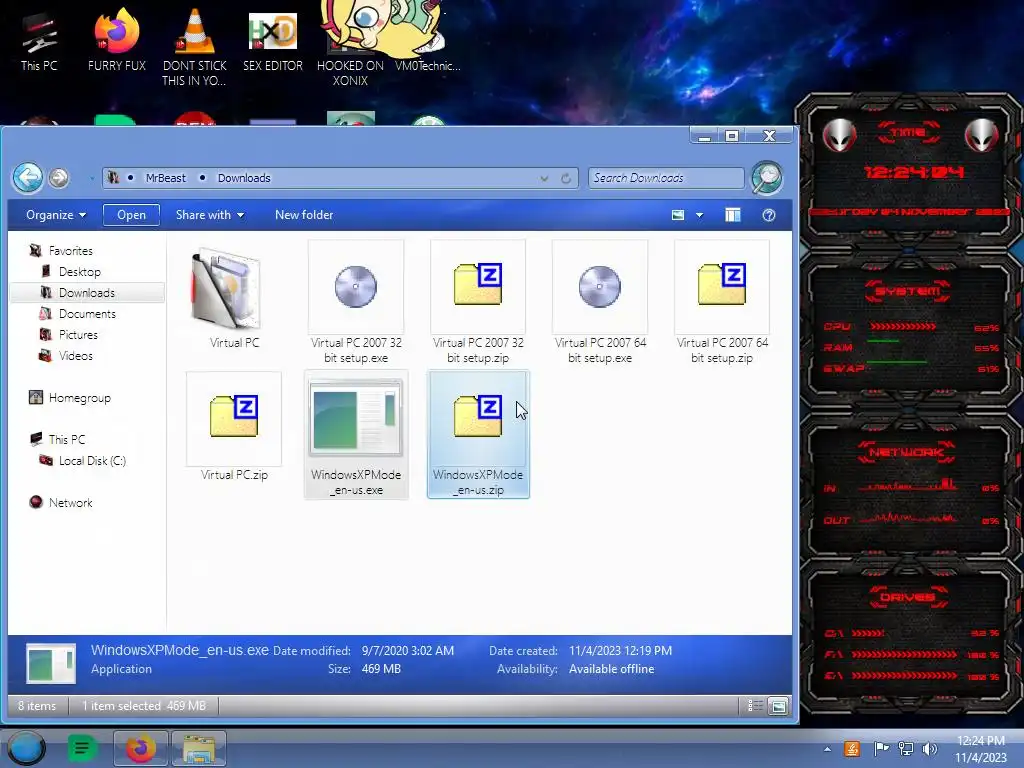This screenshot has height=768, width=1024.
Task: Open the network tray icon
Action: click(906, 749)
